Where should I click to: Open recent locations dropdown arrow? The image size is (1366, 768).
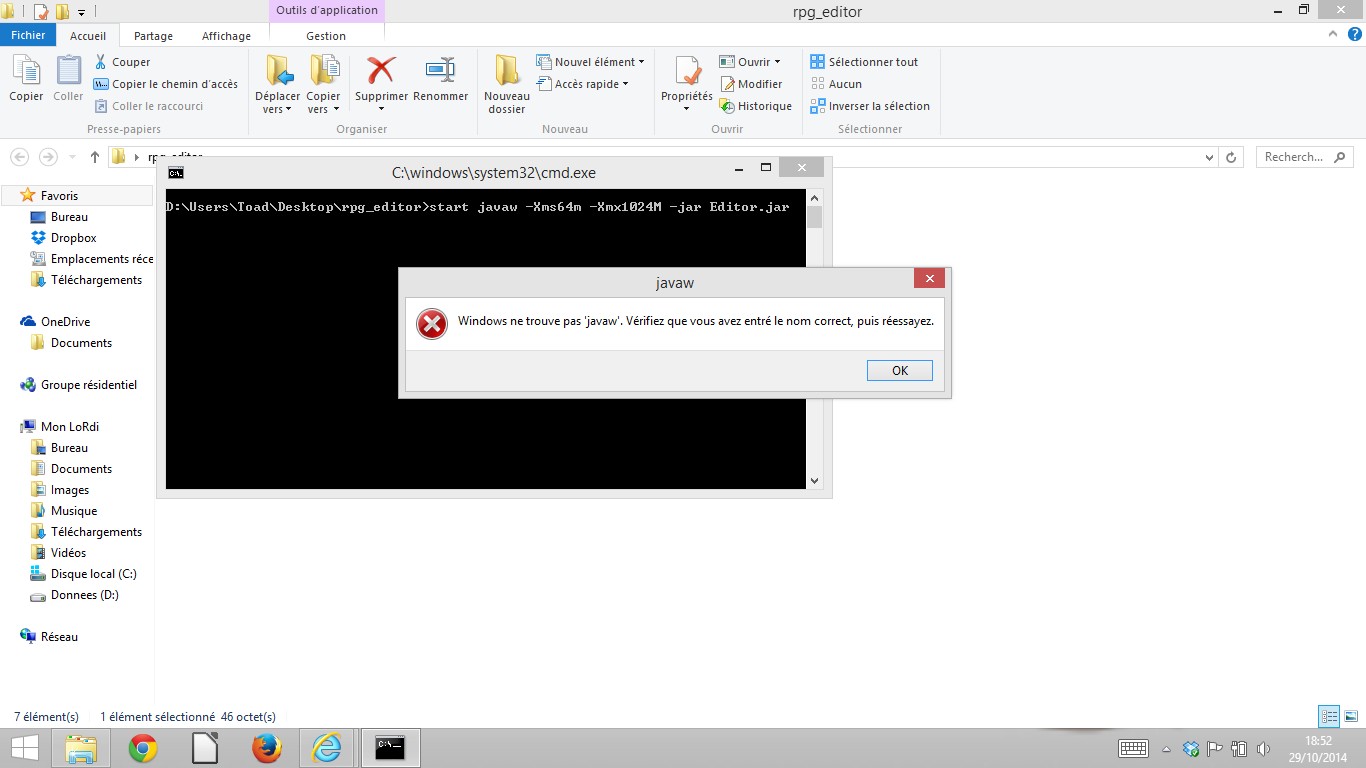72,158
